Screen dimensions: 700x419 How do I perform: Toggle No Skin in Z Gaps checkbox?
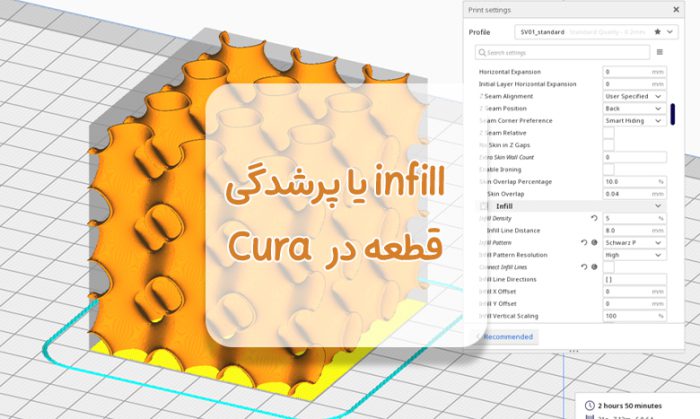pos(608,145)
